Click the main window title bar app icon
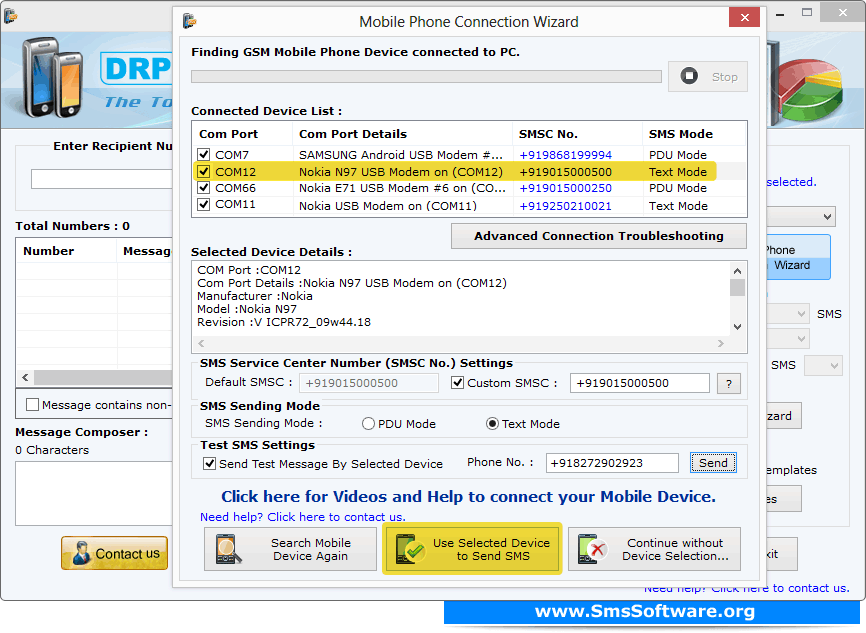Image resolution: width=866 pixels, height=633 pixels. tap(10, 16)
